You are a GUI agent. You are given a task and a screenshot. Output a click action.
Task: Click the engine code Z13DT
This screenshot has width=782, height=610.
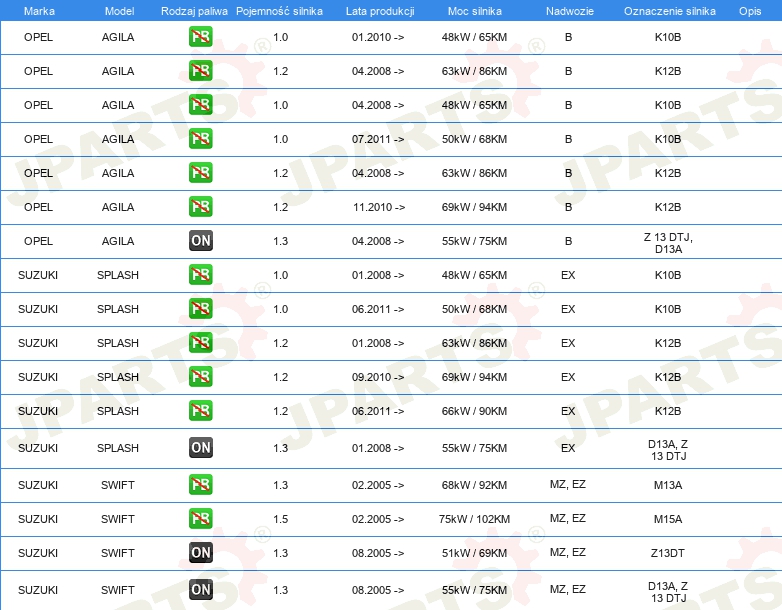(x=668, y=553)
